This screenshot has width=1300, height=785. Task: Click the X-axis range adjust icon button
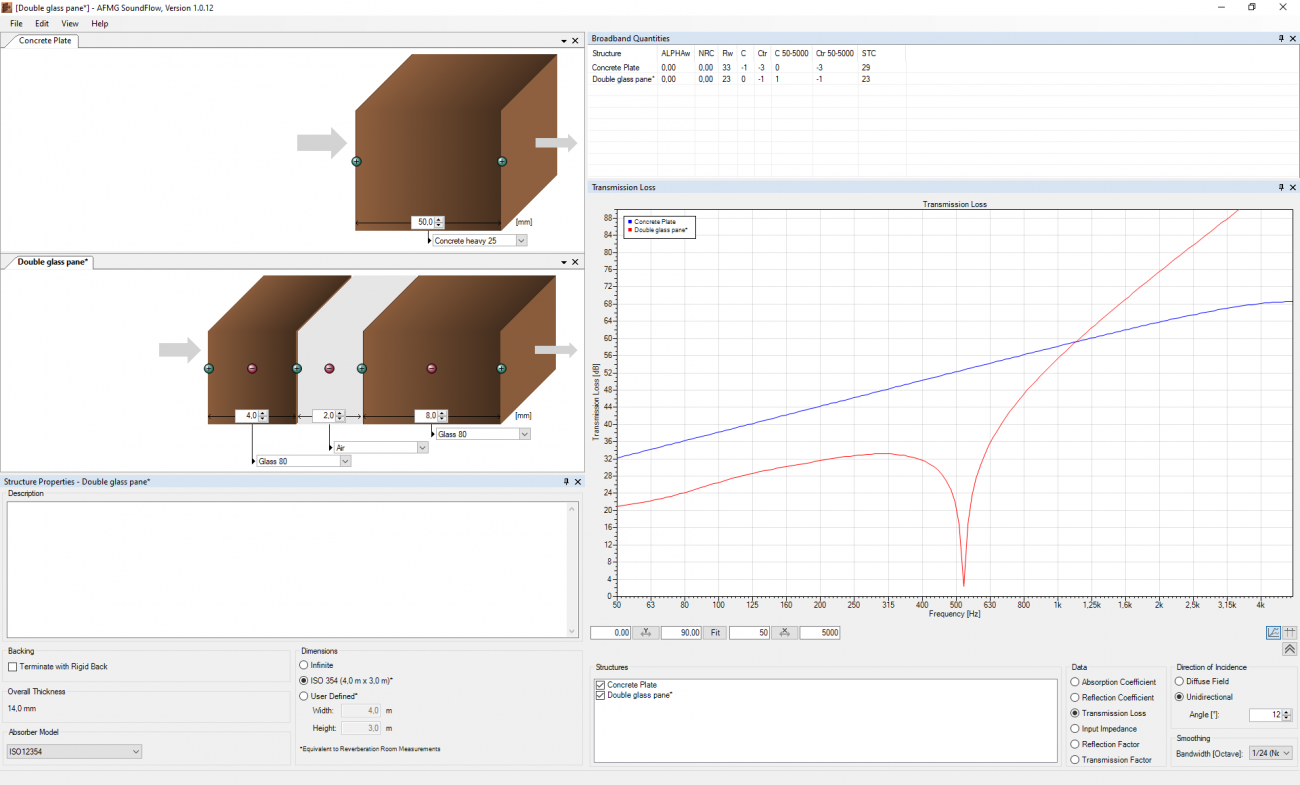785,633
